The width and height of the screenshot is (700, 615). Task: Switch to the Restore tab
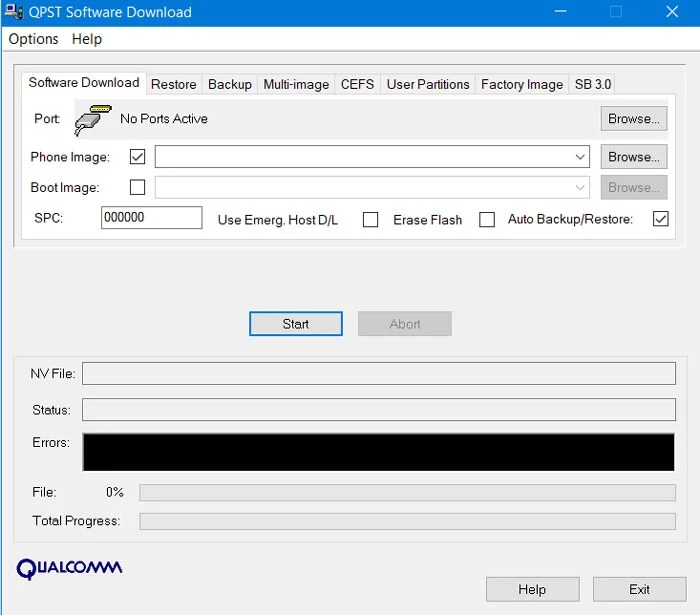coord(174,84)
